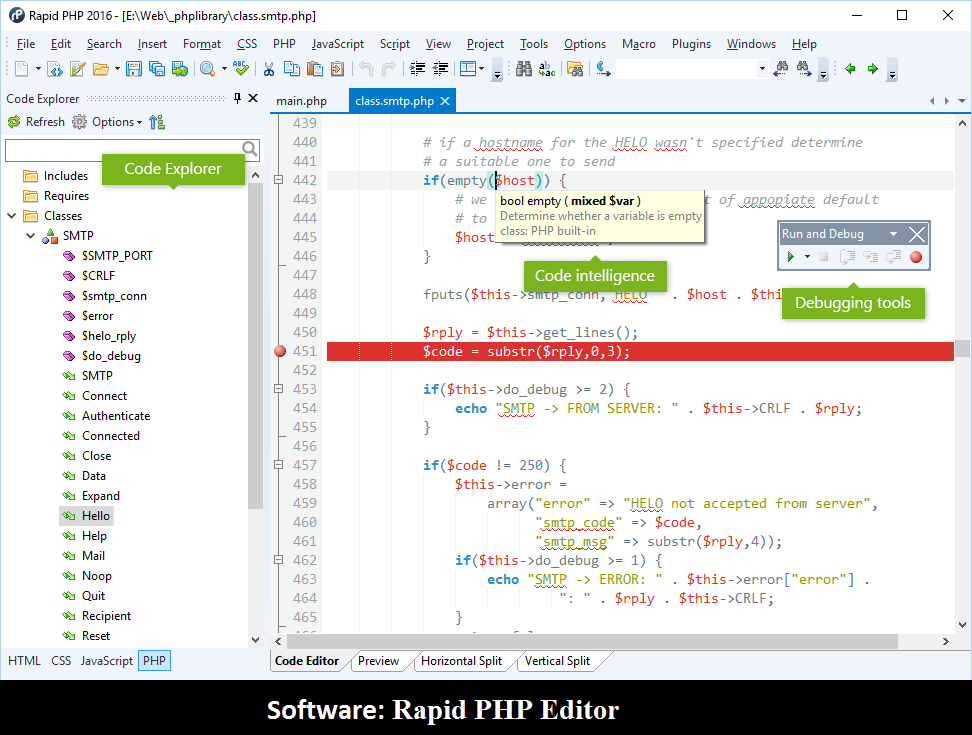The image size is (972, 735).
Task: Start debugging with the green play button
Action: tap(790, 257)
